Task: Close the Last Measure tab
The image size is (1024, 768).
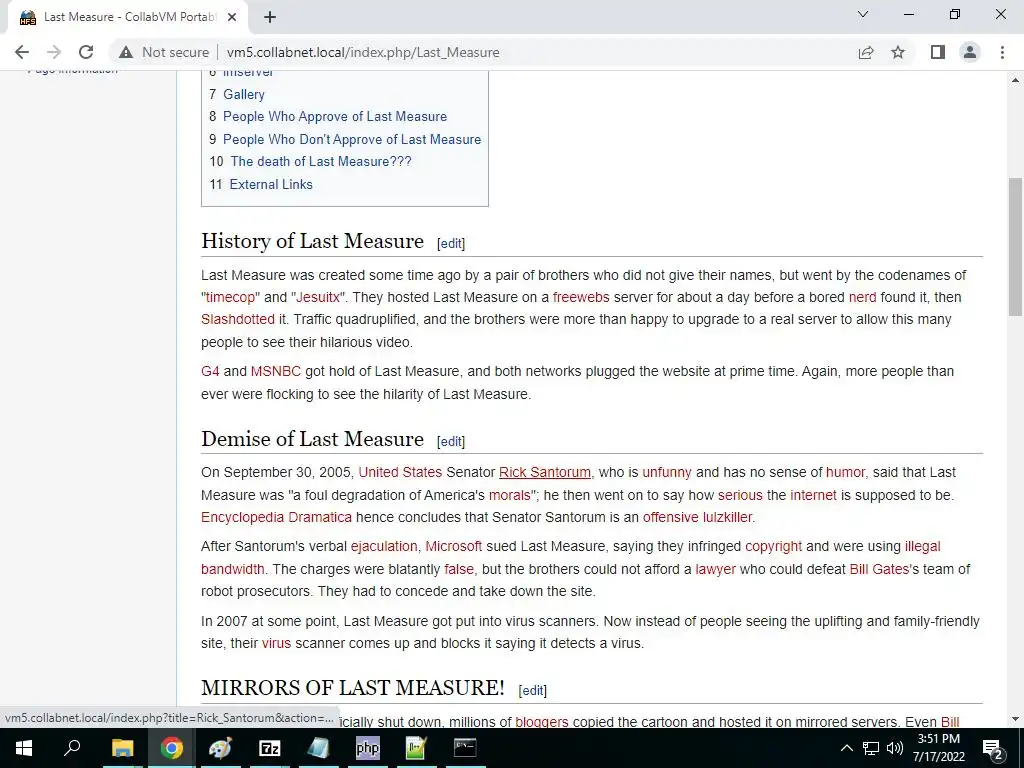Action: [232, 17]
